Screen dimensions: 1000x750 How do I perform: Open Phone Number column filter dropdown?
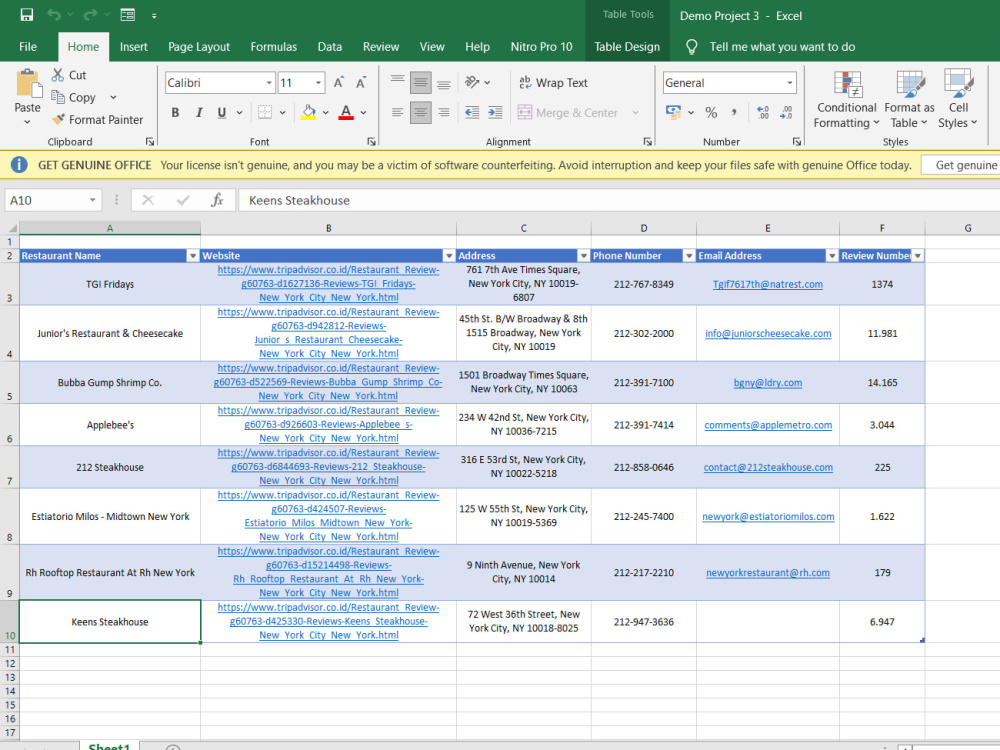point(689,256)
